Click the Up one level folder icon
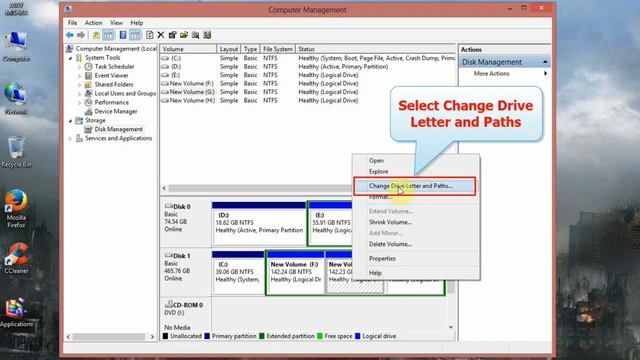Screen dimensions: 640x360 pyautogui.click(x=96, y=35)
